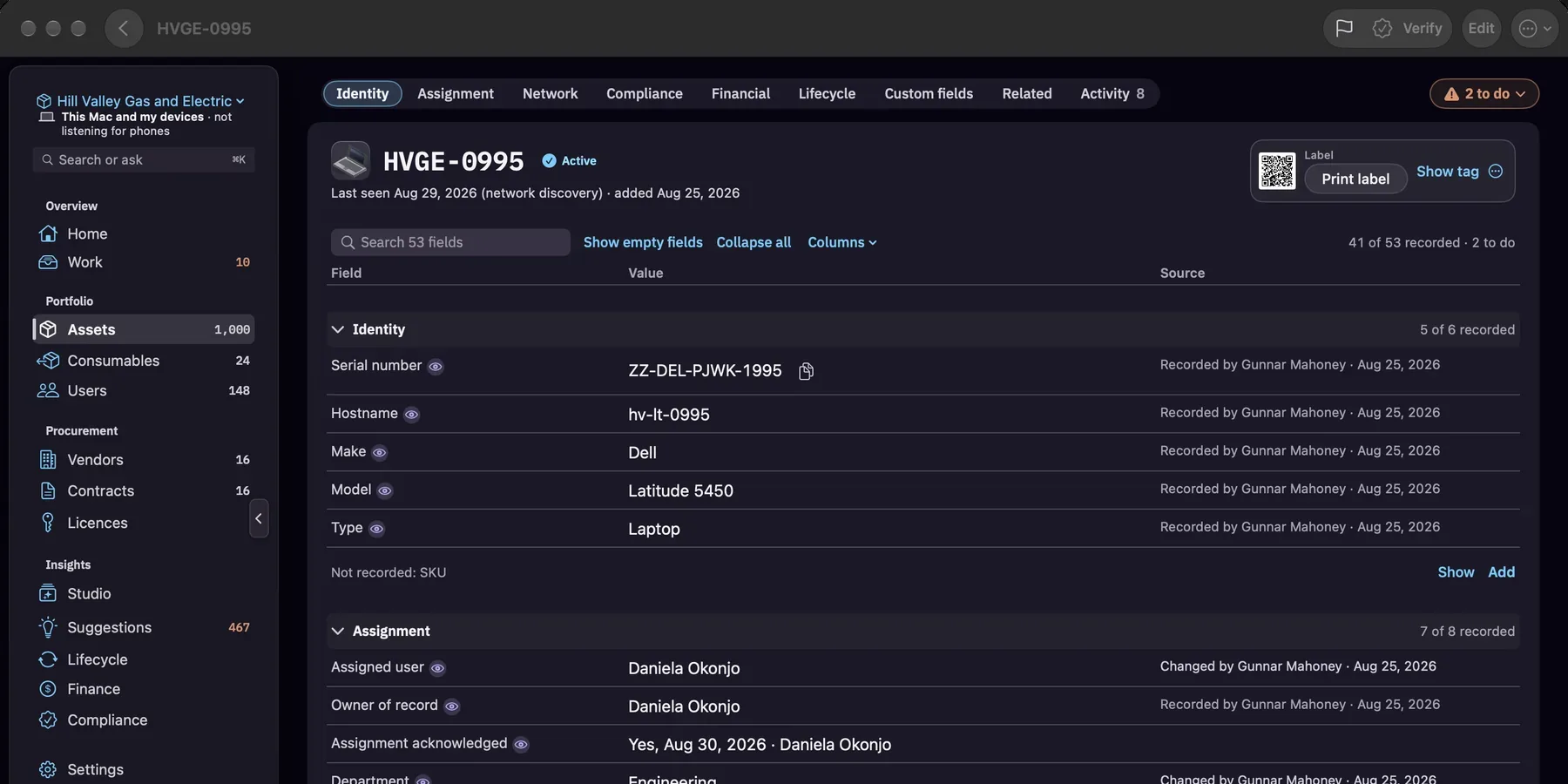Screen dimensions: 1568x784
Task: Click the Show empty fields link
Action: click(643, 242)
